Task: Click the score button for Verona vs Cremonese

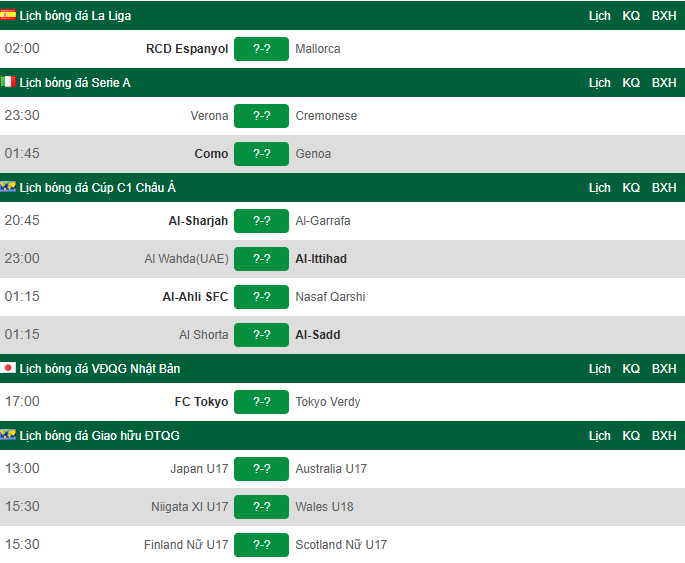Action: coord(261,116)
